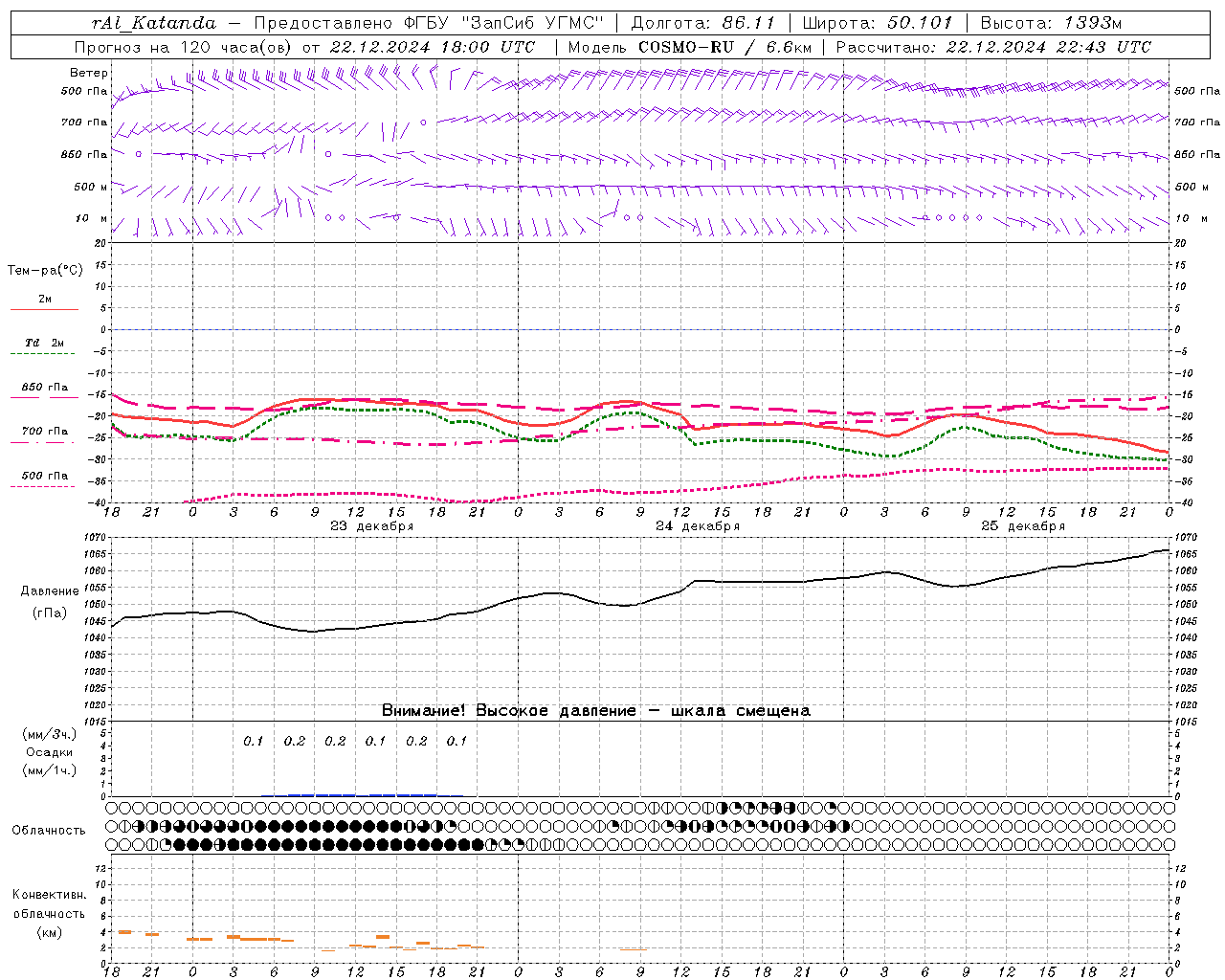Image resolution: width=1225 pixels, height=980 pixels.
Task: Click the 24 декабря date label
Action: click(698, 525)
